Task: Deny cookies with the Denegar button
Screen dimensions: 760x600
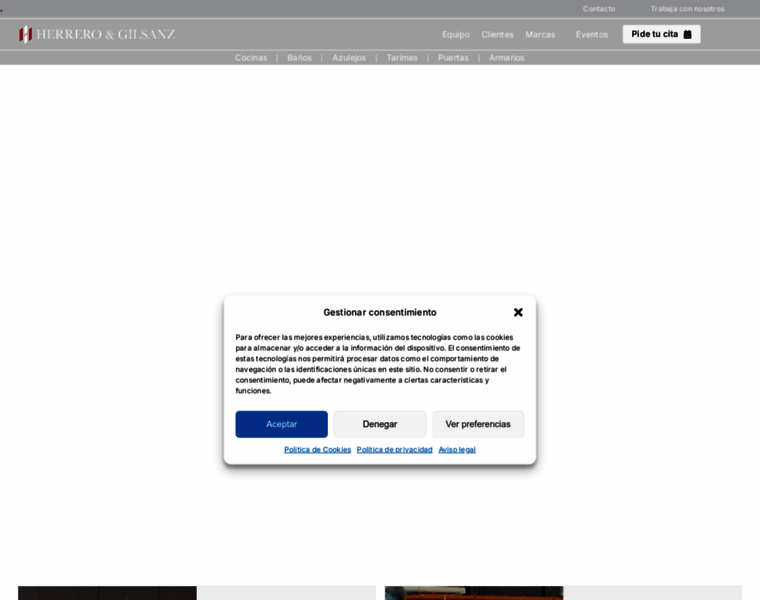Action: pyautogui.click(x=380, y=424)
